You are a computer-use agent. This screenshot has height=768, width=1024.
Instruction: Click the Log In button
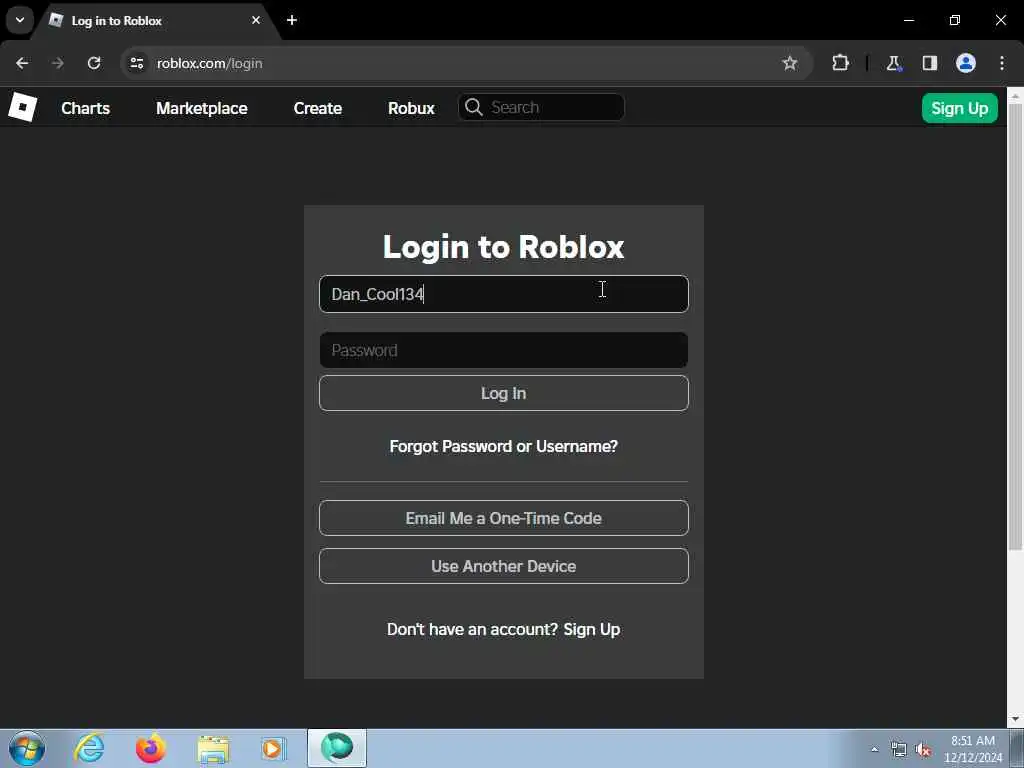pyautogui.click(x=504, y=393)
